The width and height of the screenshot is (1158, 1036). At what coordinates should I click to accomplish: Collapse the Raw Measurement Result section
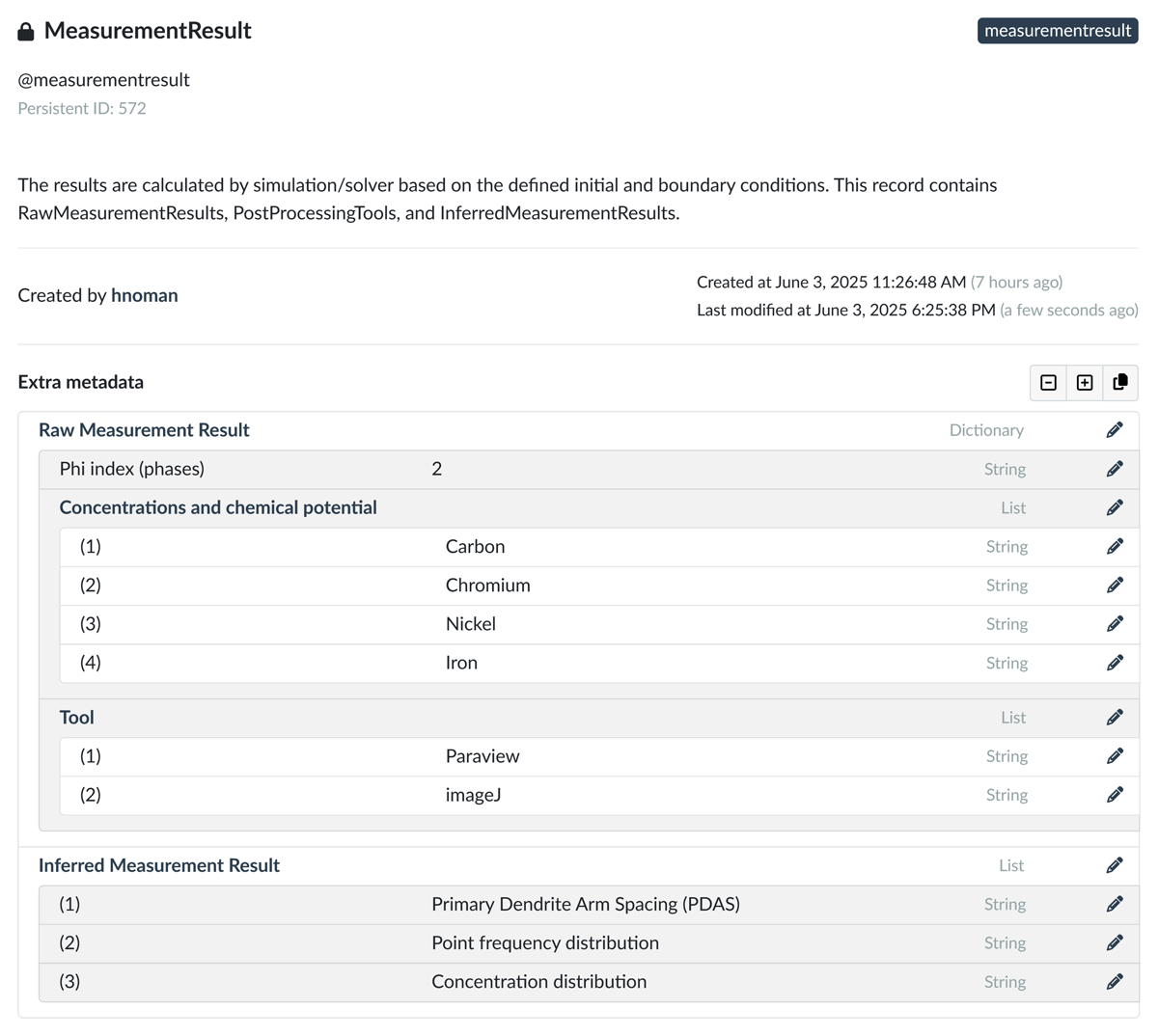[144, 430]
